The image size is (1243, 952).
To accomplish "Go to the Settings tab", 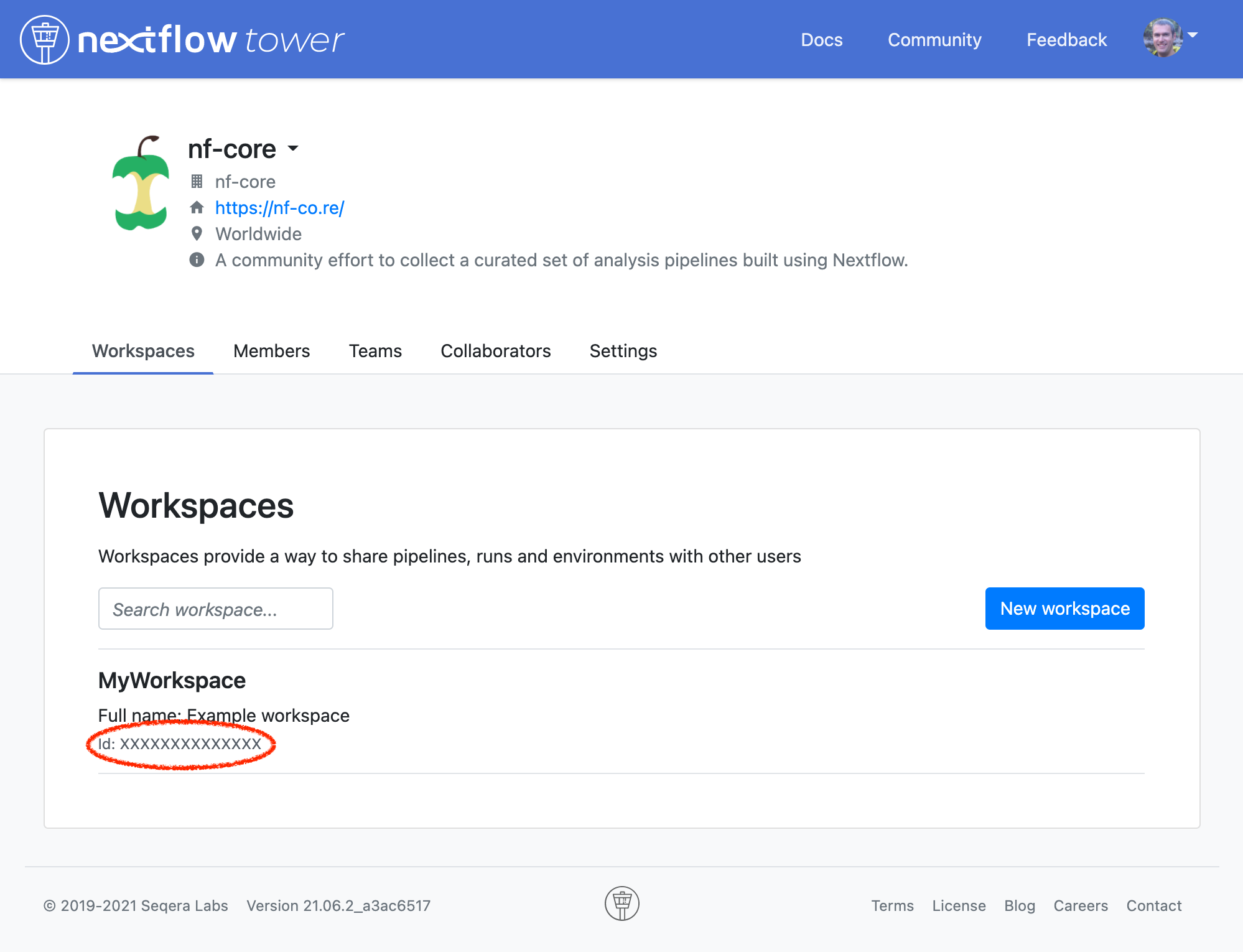I will click(623, 351).
